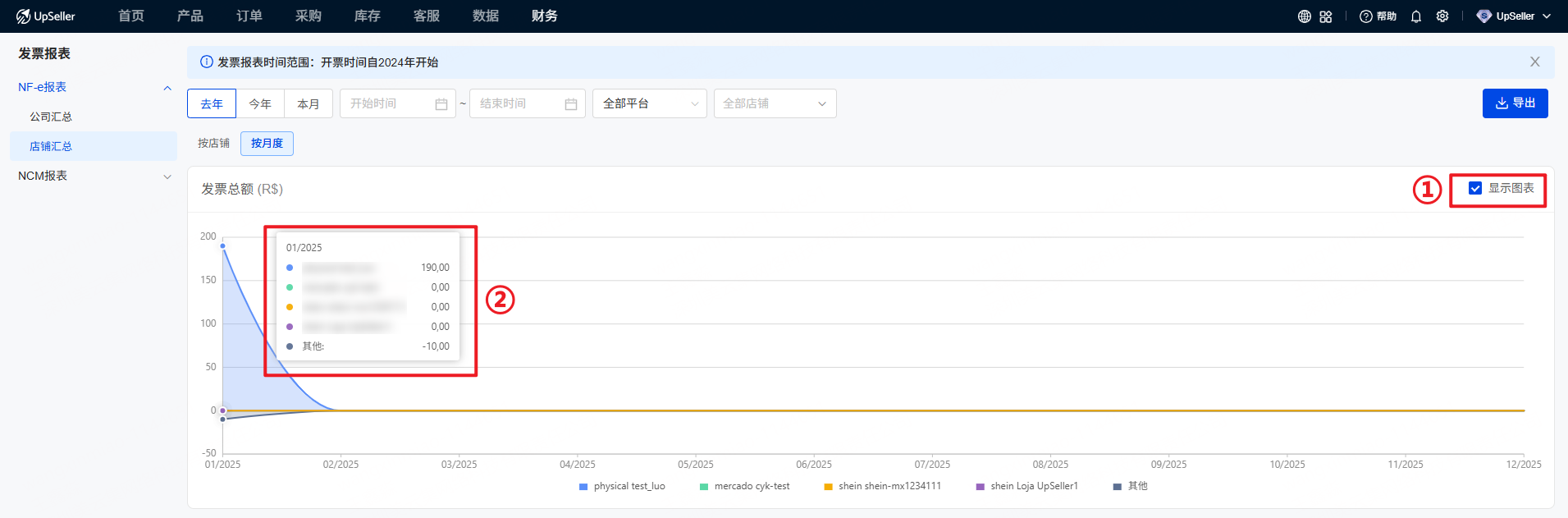Click the UpSeller logo icon

click(23, 16)
